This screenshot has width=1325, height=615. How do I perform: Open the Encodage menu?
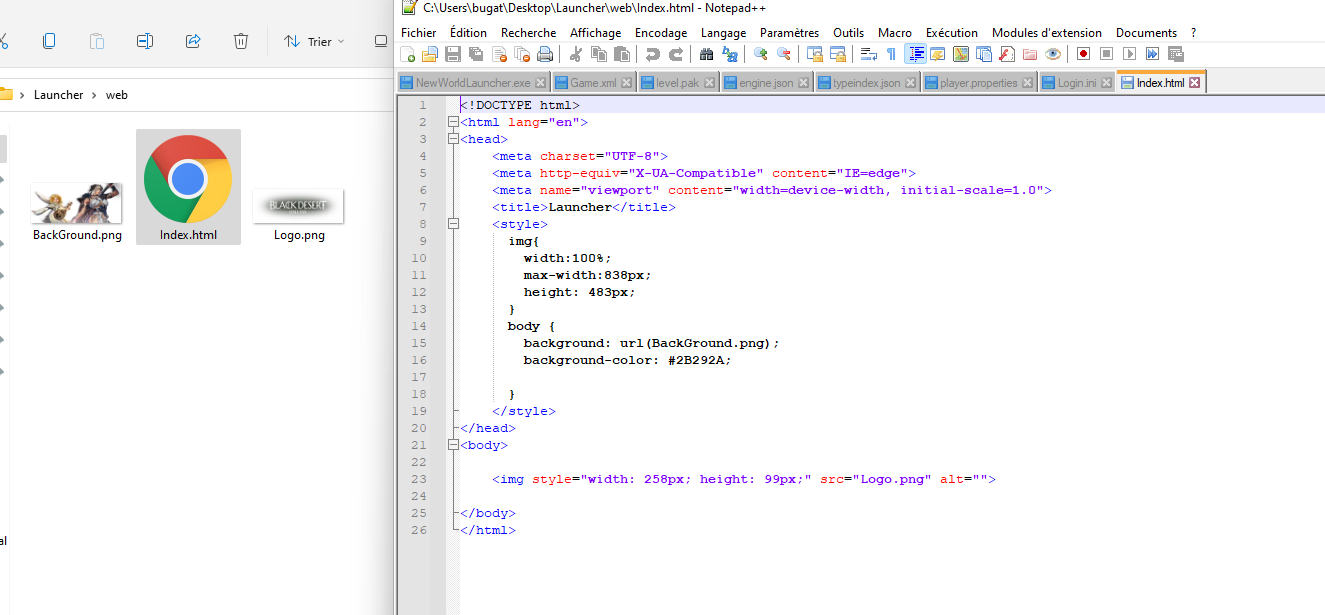pos(661,33)
